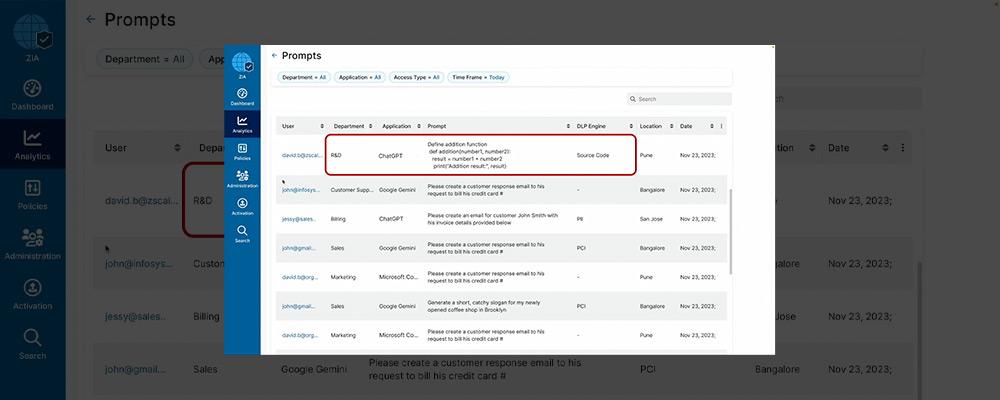Sort by User column on the background page
Image resolution: width=1000 pixels, height=400 pixels.
[177, 147]
